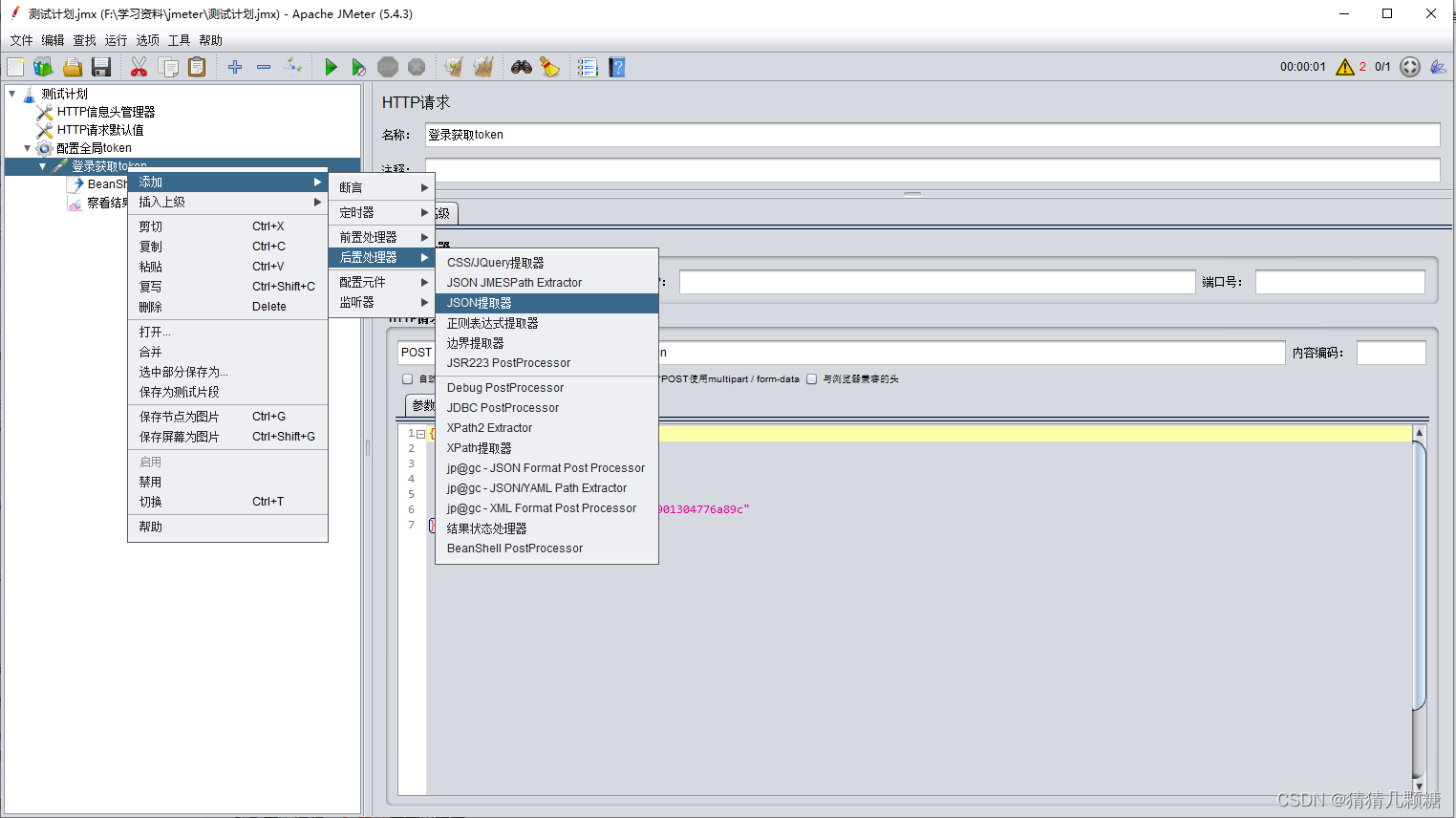
Task: Expand the 断言 submenu
Action: tap(382, 187)
